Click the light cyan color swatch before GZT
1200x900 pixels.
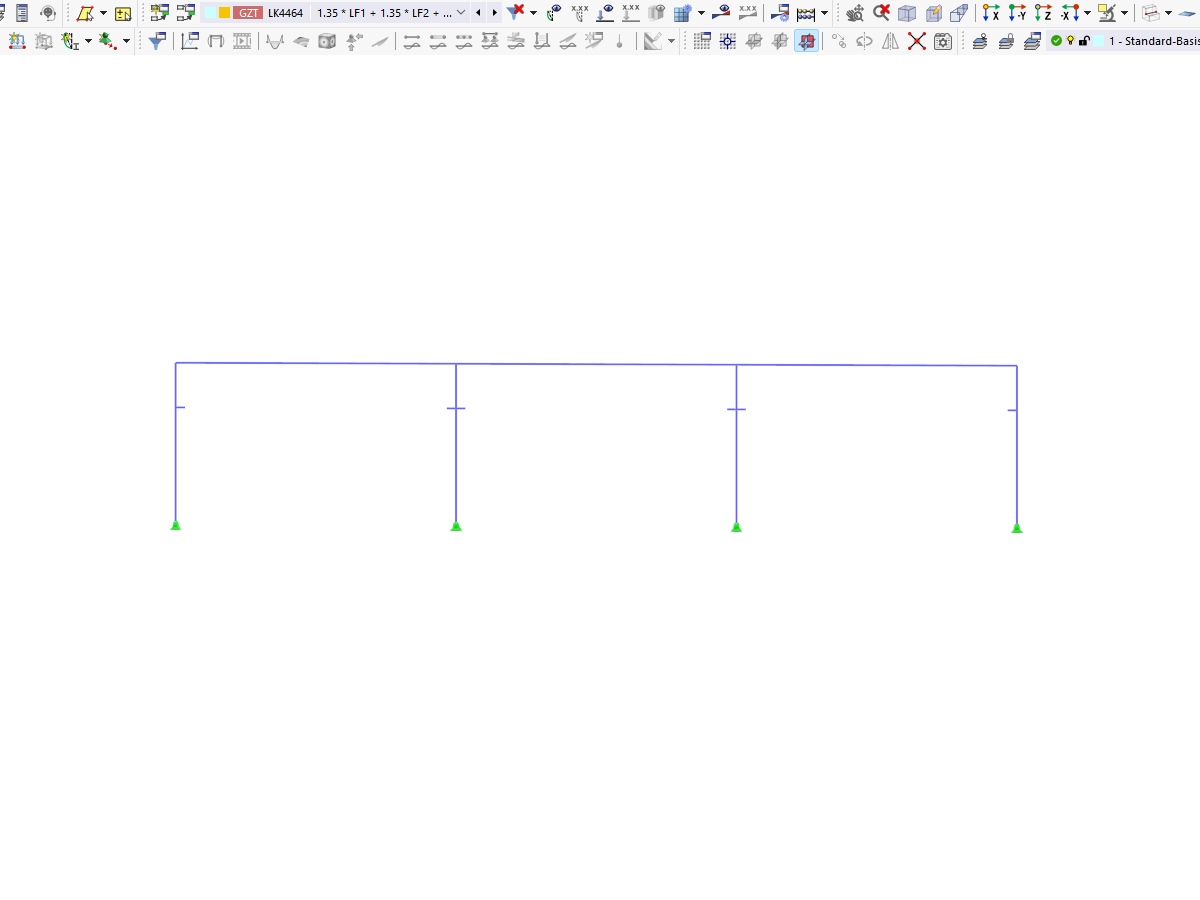pyautogui.click(x=210, y=13)
